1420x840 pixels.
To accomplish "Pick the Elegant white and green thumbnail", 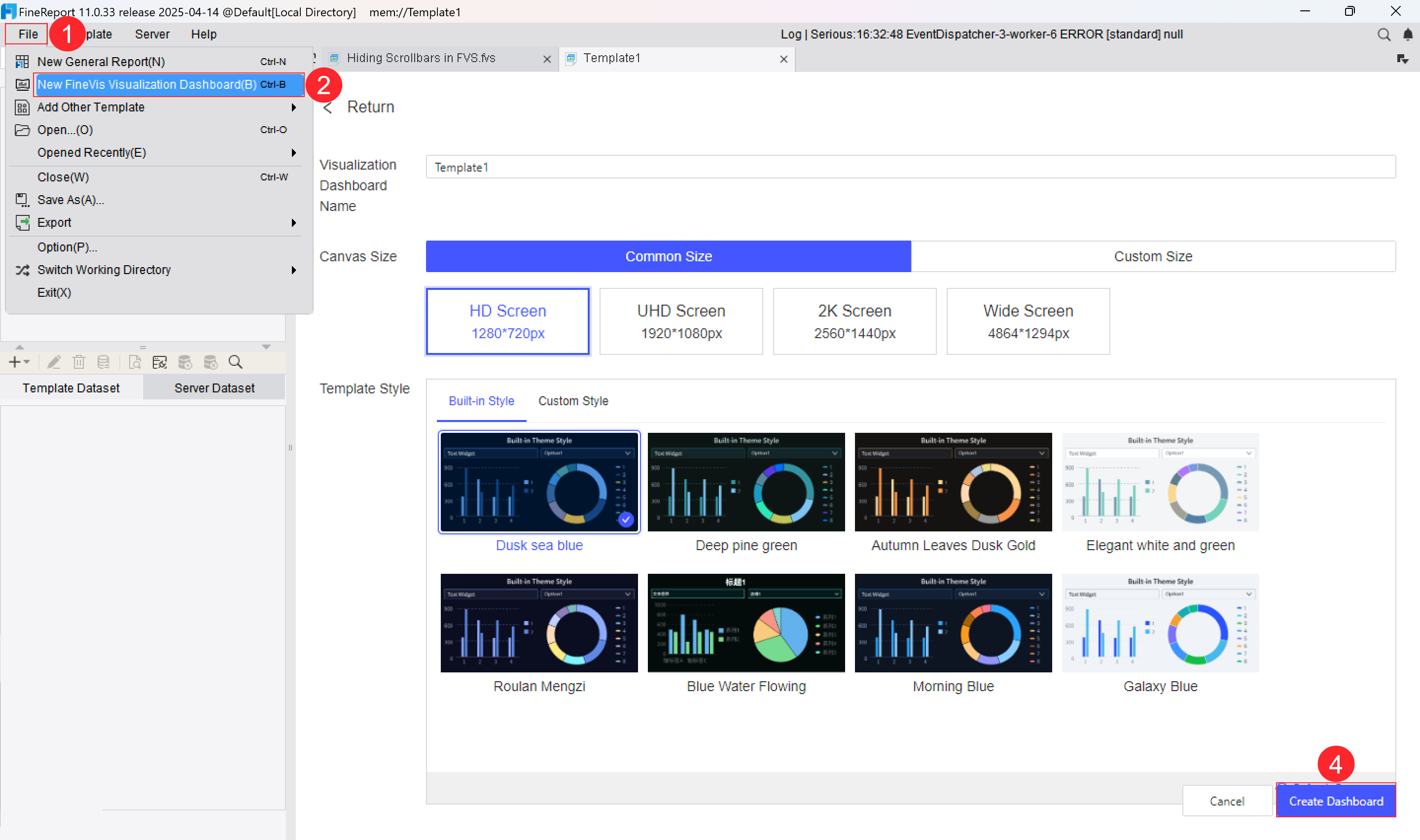I will click(x=1160, y=482).
